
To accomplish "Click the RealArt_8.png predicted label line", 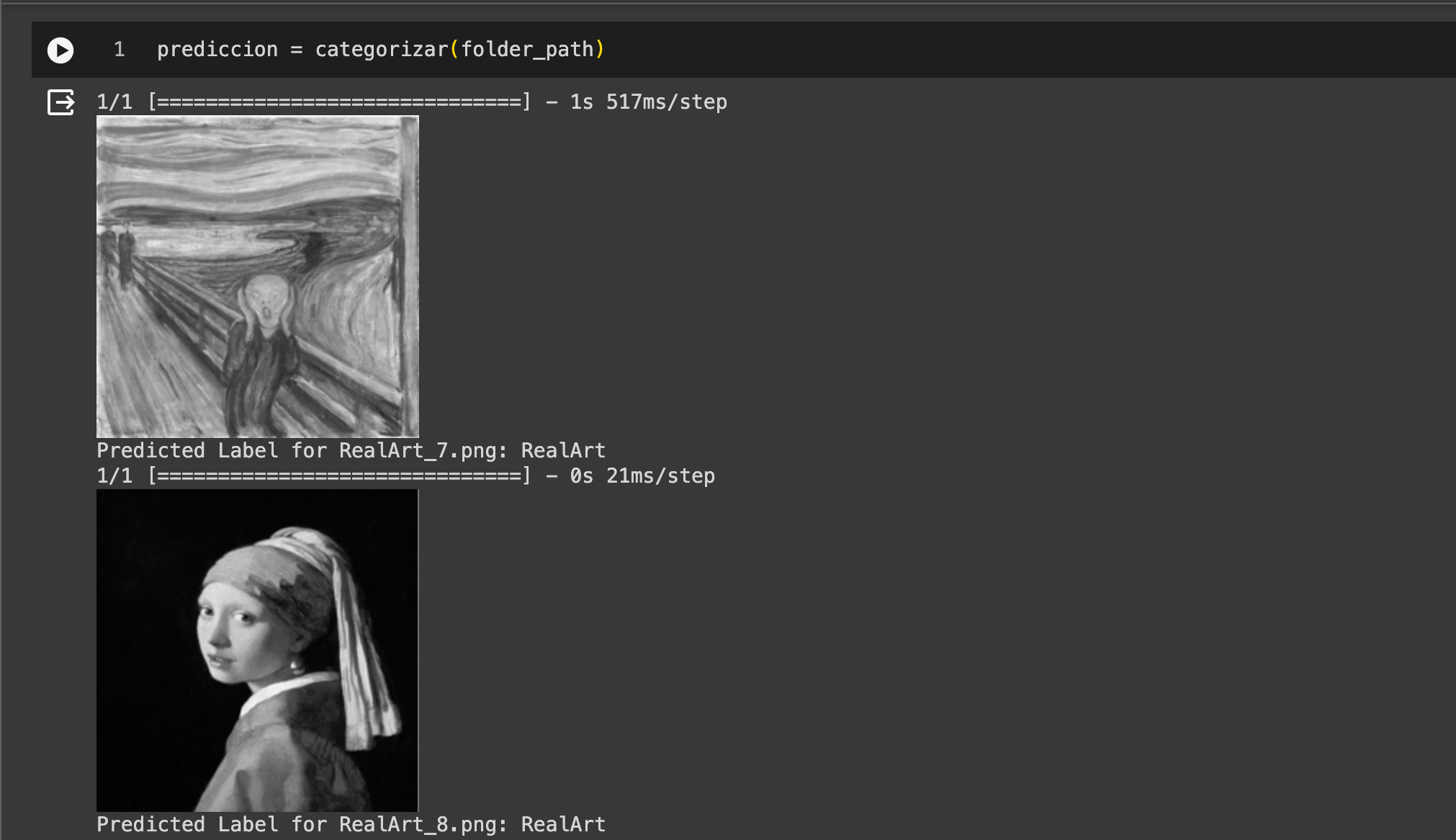I will (x=351, y=825).
